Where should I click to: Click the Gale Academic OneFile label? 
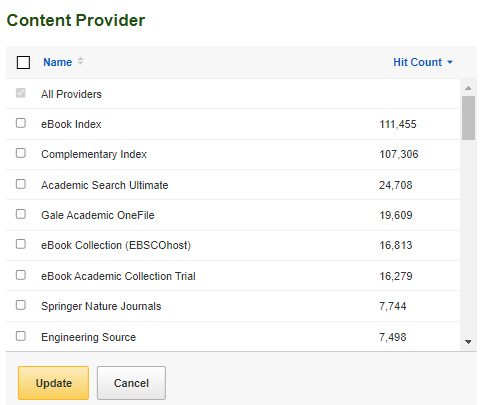pyautogui.click(x=98, y=215)
